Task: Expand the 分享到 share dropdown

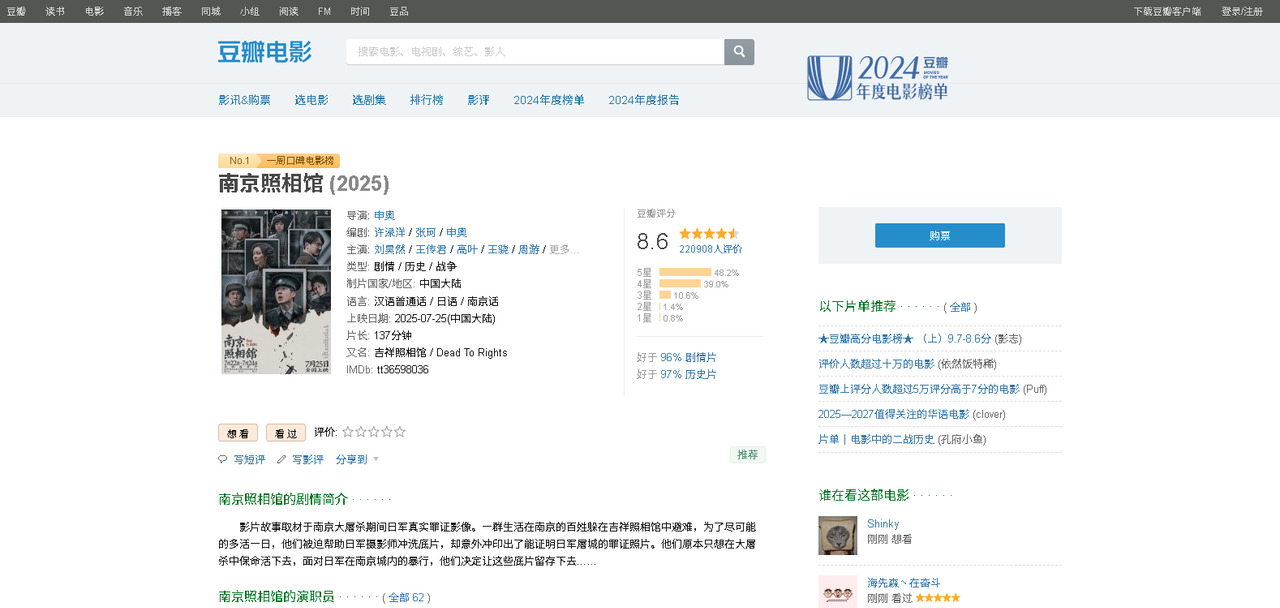Action: [357, 460]
